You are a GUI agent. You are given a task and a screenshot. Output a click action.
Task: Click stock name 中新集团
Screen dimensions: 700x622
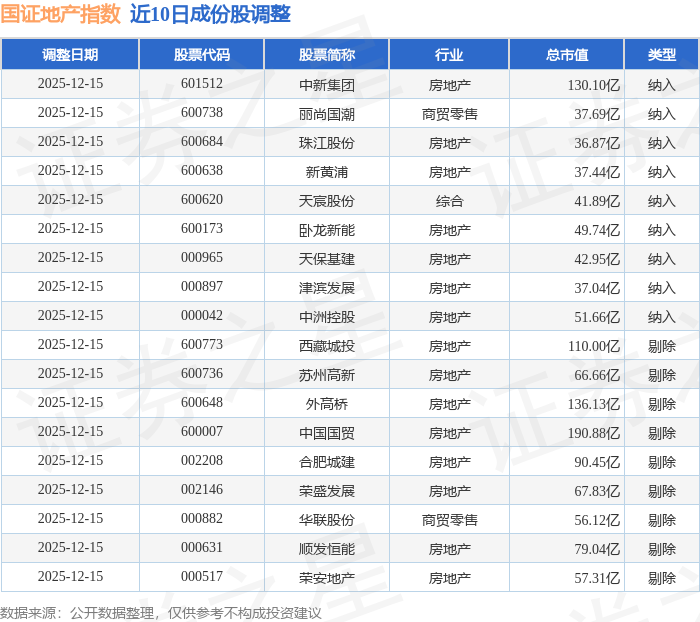327,85
